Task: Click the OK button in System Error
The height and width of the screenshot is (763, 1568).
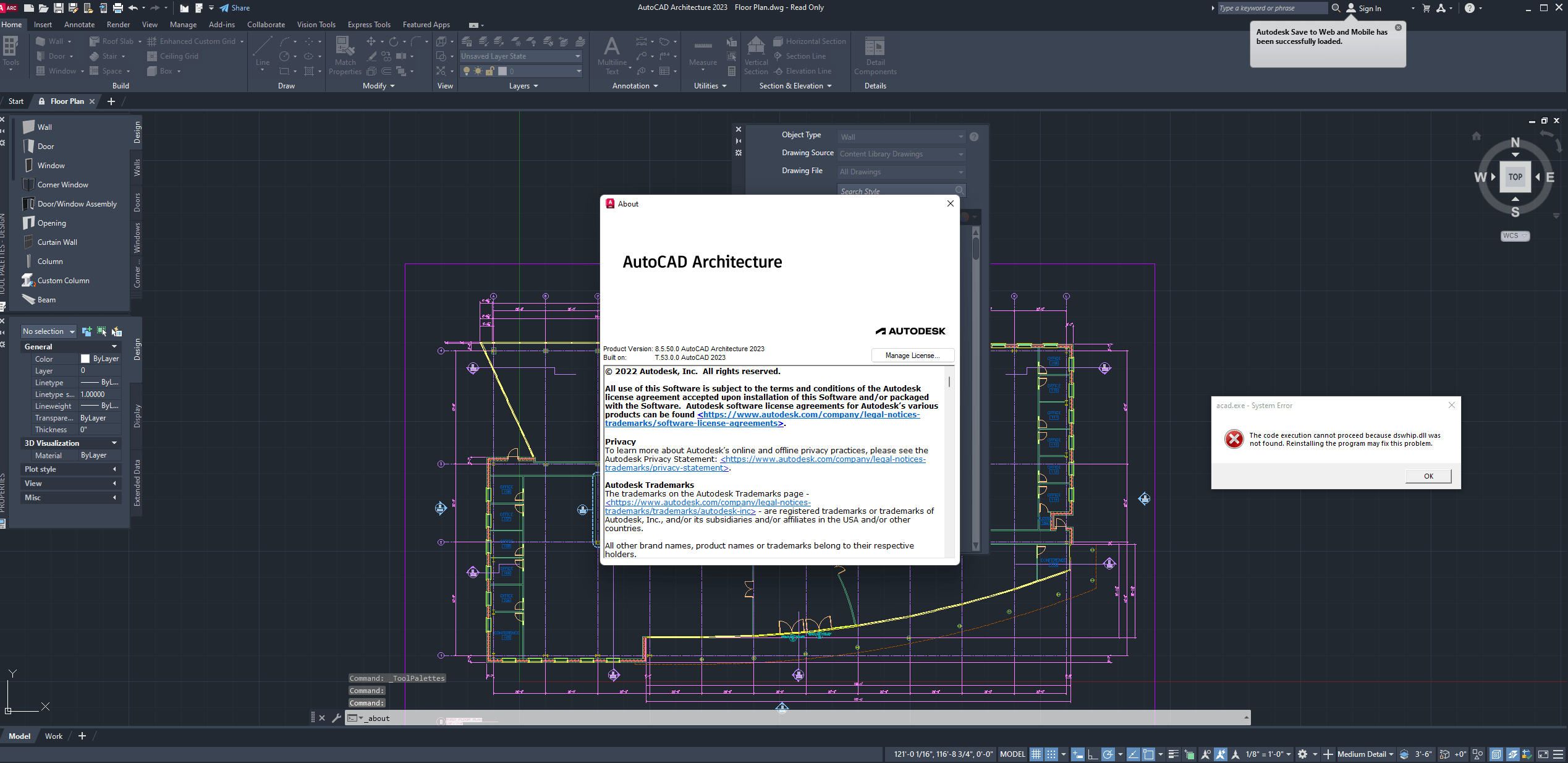Action: pos(1429,475)
